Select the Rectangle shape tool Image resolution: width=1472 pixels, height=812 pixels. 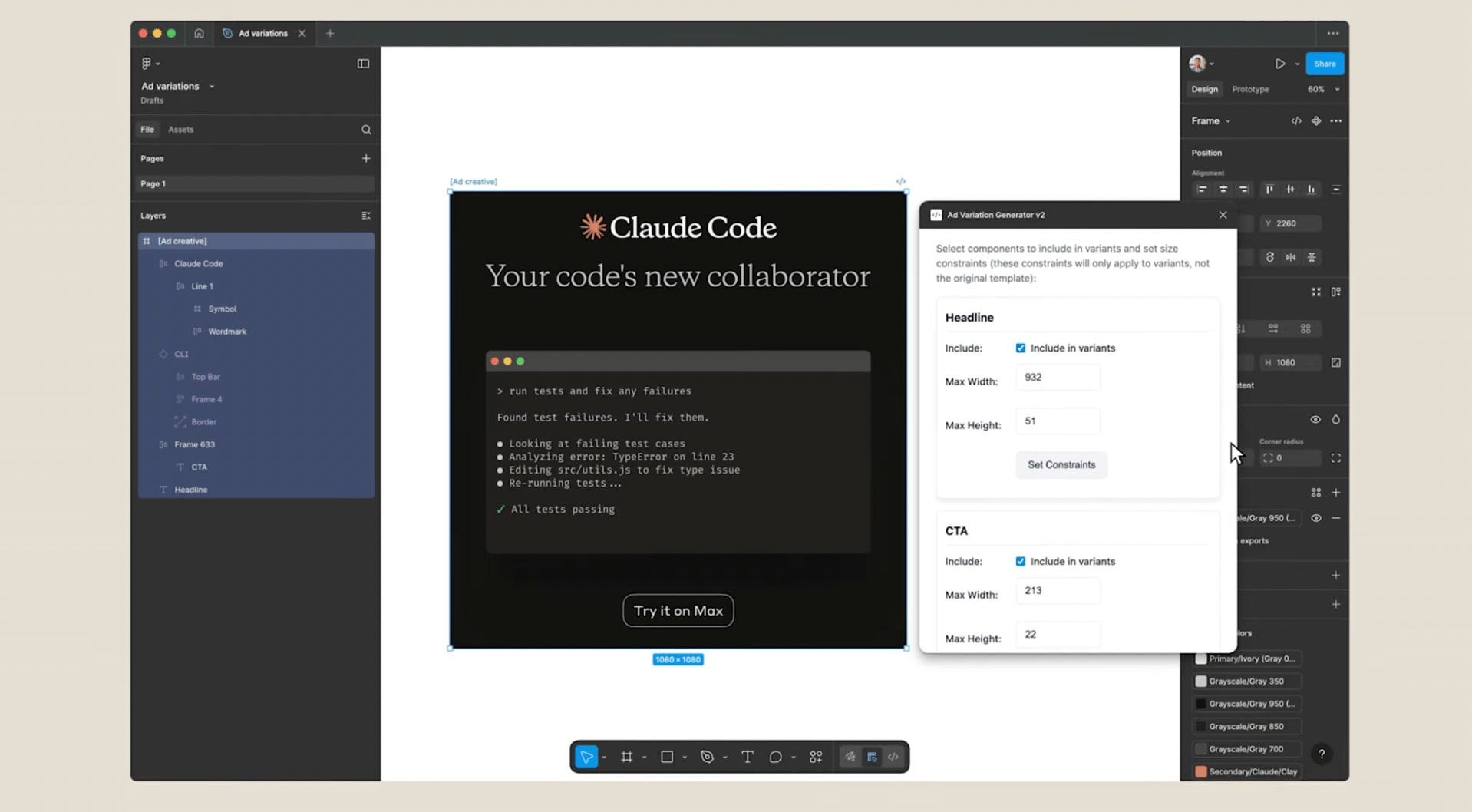(667, 758)
